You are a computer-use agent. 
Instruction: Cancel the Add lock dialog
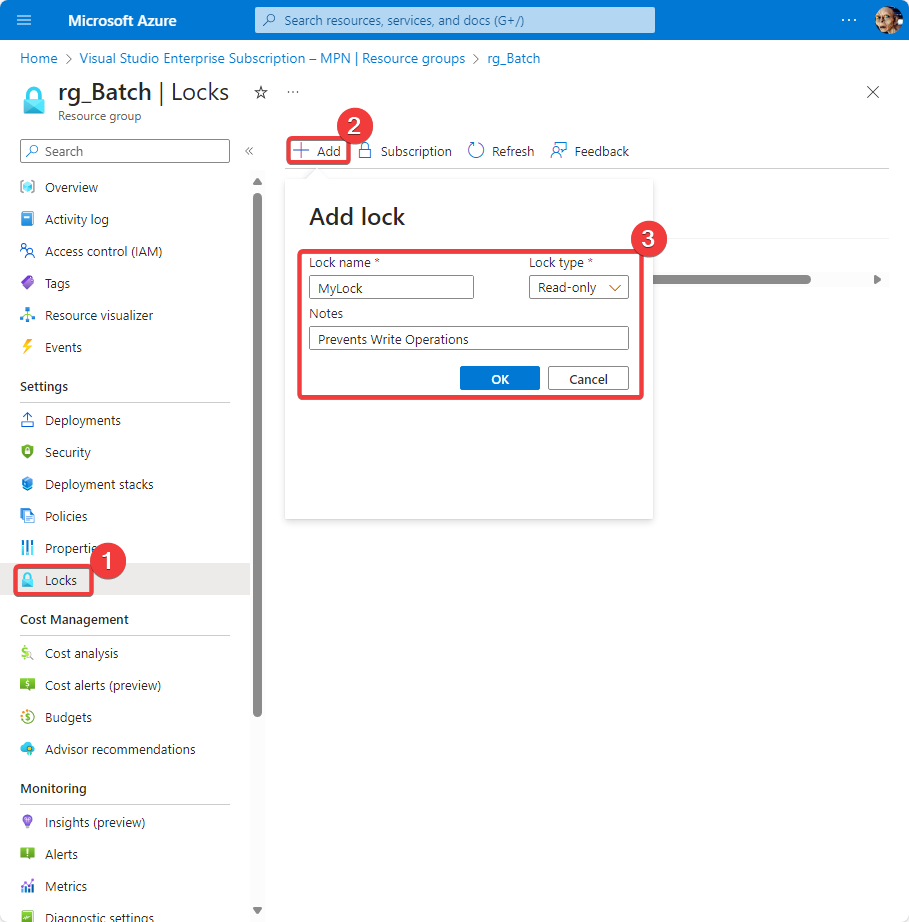coord(588,379)
